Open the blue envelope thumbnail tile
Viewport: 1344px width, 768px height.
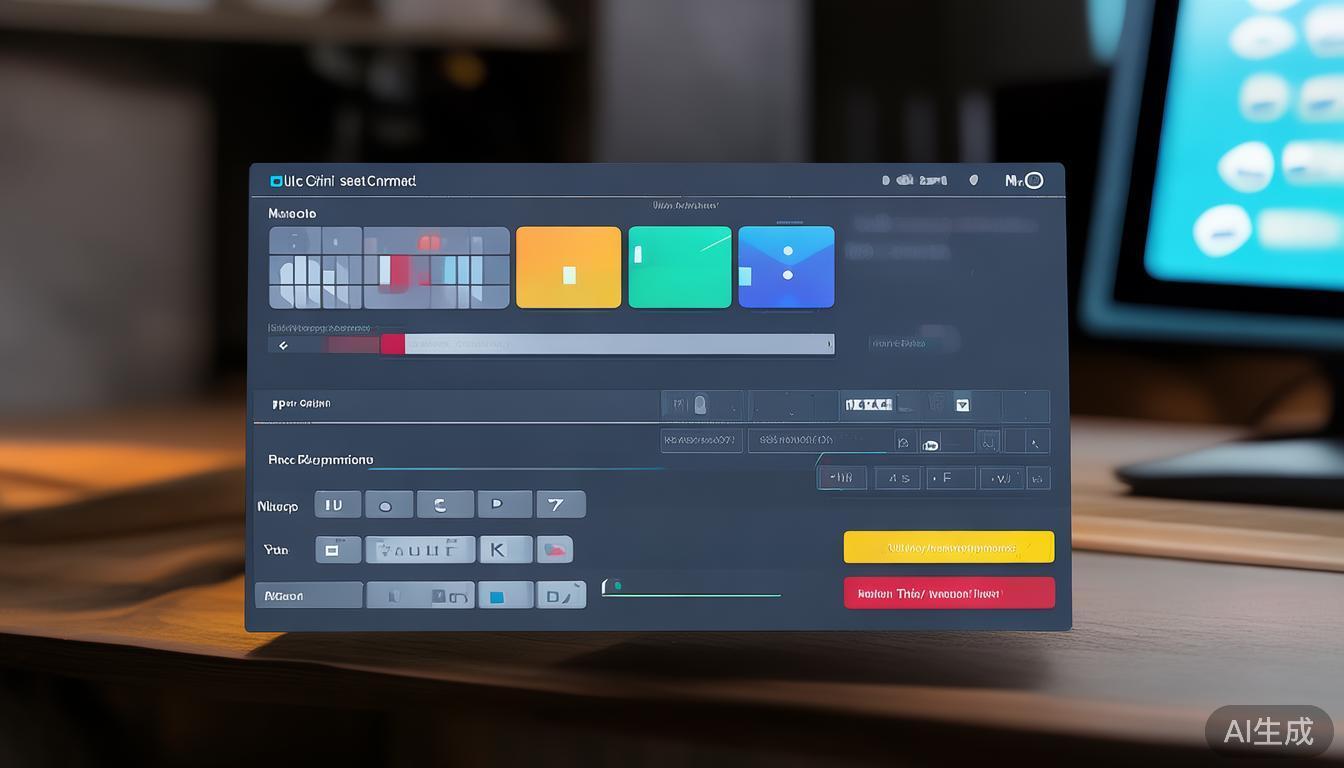[x=786, y=267]
